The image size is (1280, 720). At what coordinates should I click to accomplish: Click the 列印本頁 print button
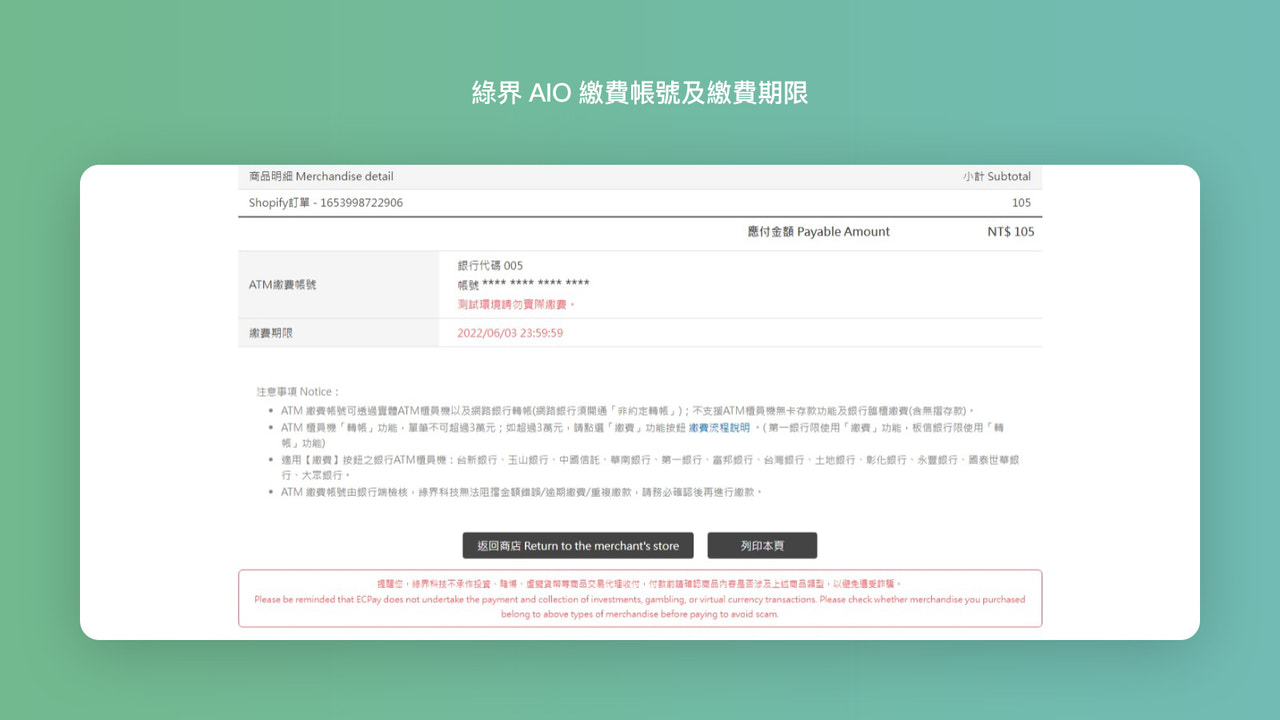762,545
